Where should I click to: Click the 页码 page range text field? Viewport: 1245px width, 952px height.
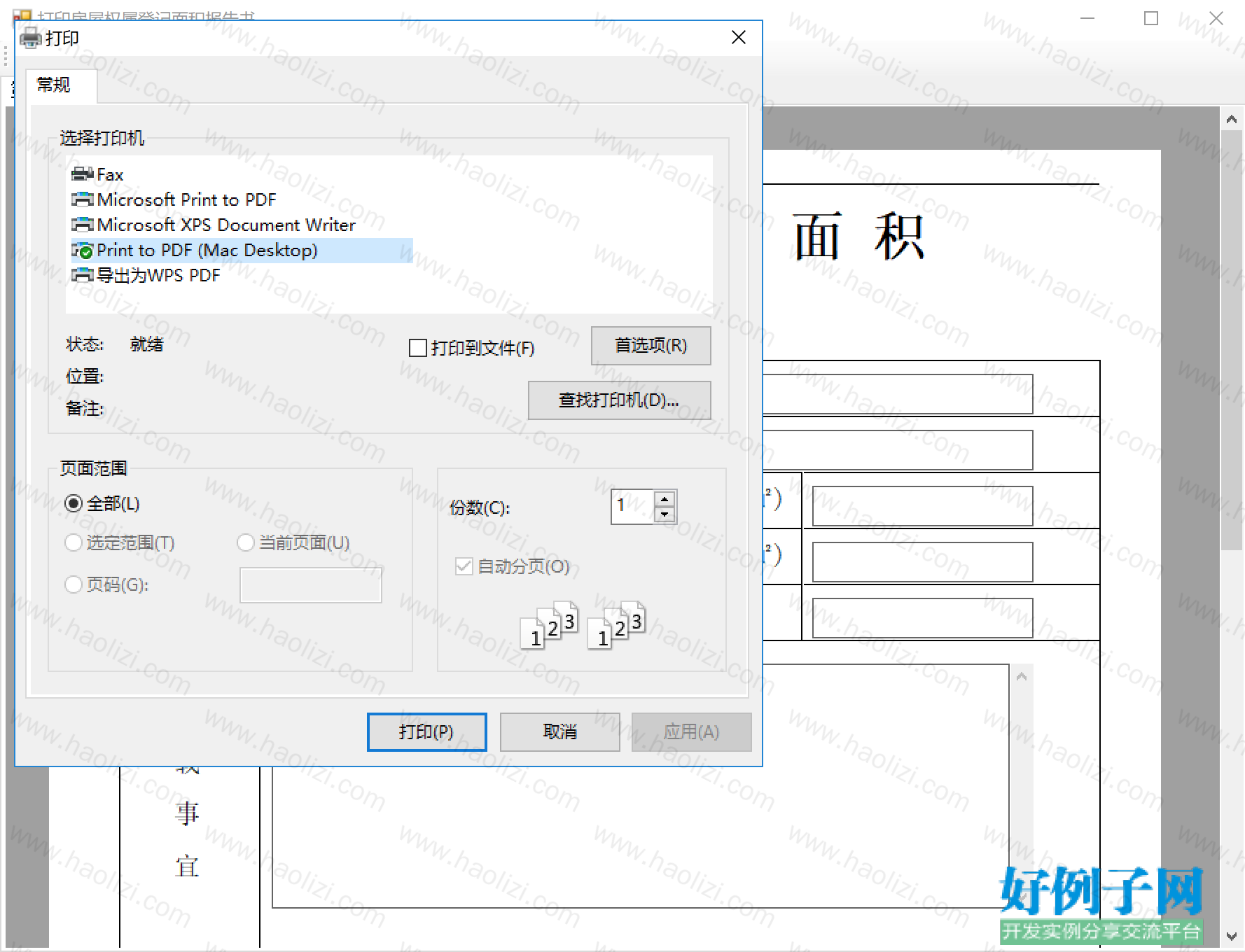pos(311,584)
